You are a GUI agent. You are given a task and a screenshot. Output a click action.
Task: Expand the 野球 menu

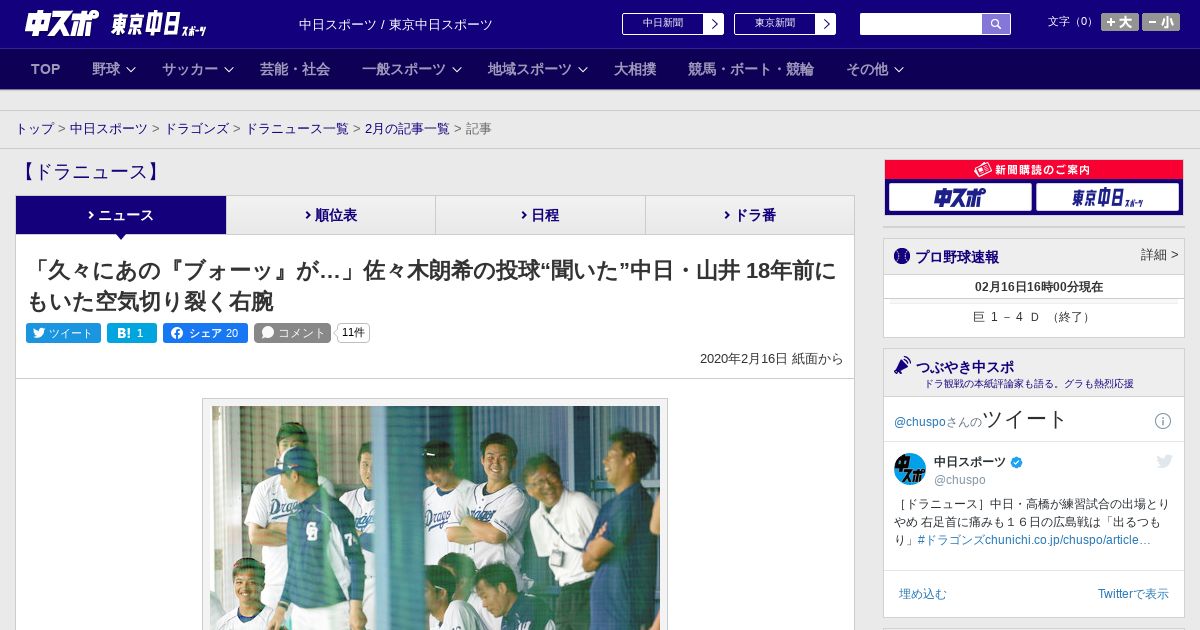(x=114, y=69)
